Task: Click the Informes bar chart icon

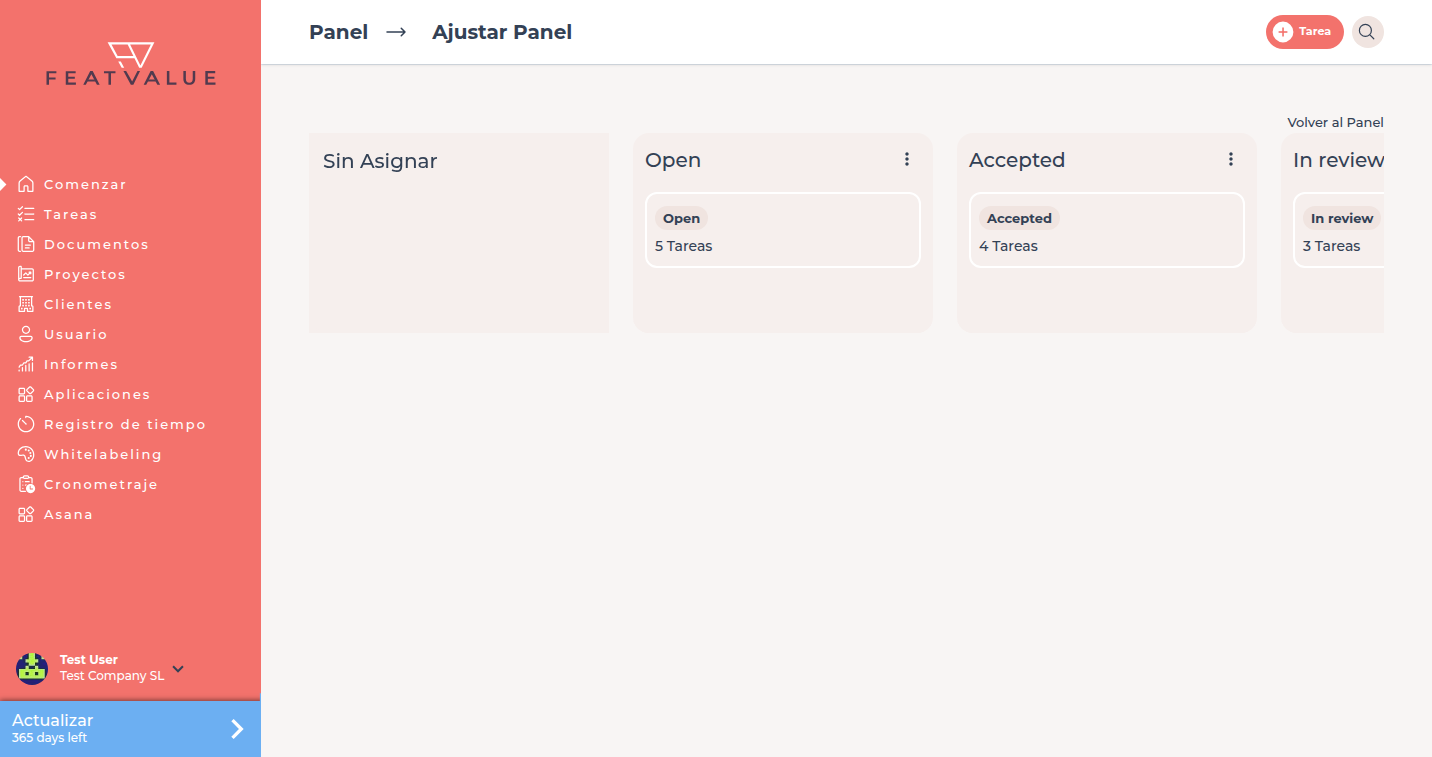Action: point(26,364)
